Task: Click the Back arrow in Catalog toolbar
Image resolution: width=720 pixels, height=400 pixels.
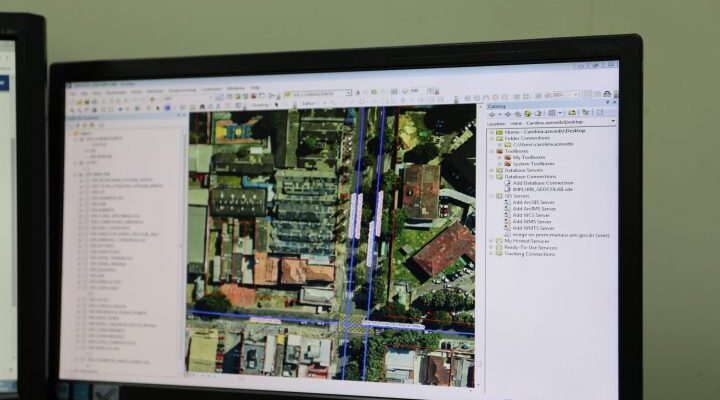Action: pyautogui.click(x=490, y=113)
